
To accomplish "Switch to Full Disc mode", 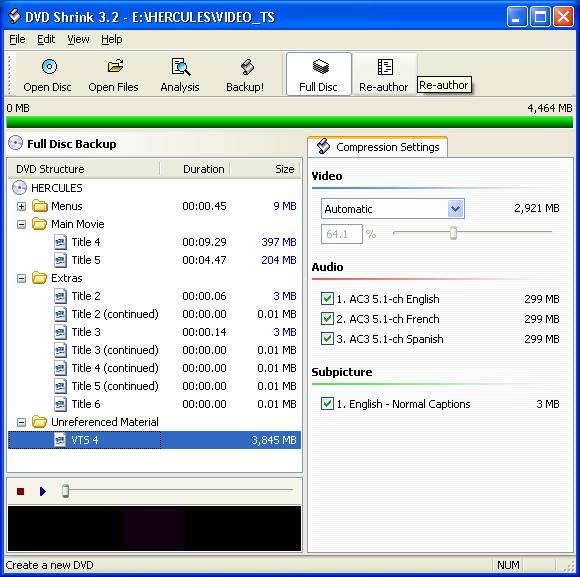I will [x=318, y=74].
